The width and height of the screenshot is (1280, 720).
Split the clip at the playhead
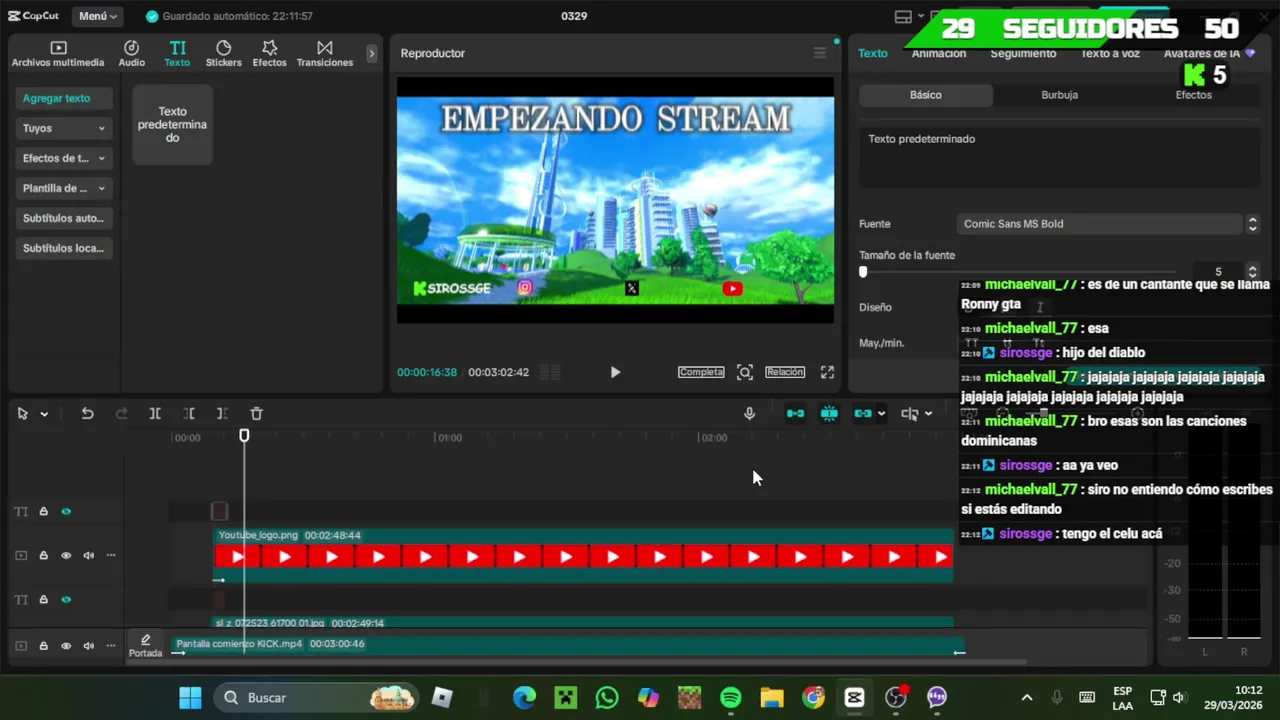point(155,413)
